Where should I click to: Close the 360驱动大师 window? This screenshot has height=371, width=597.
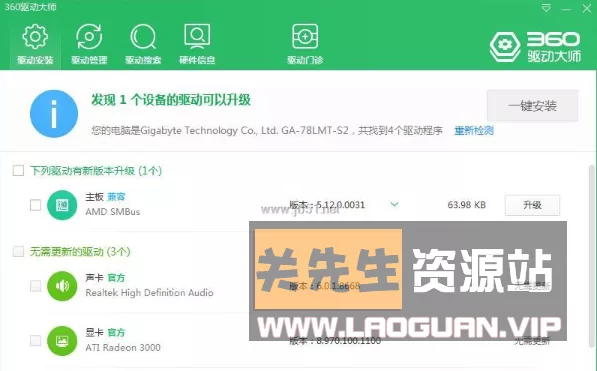[587, 8]
